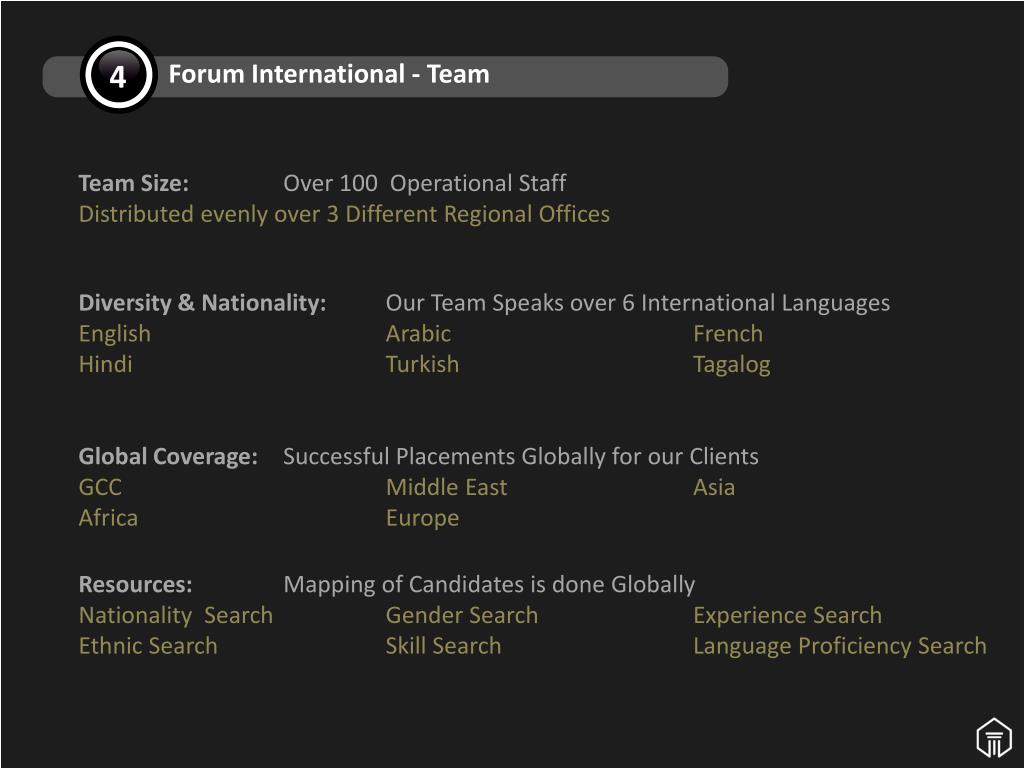Image resolution: width=1024 pixels, height=768 pixels.
Task: Click 'Nationality Search' text
Action: coord(176,616)
